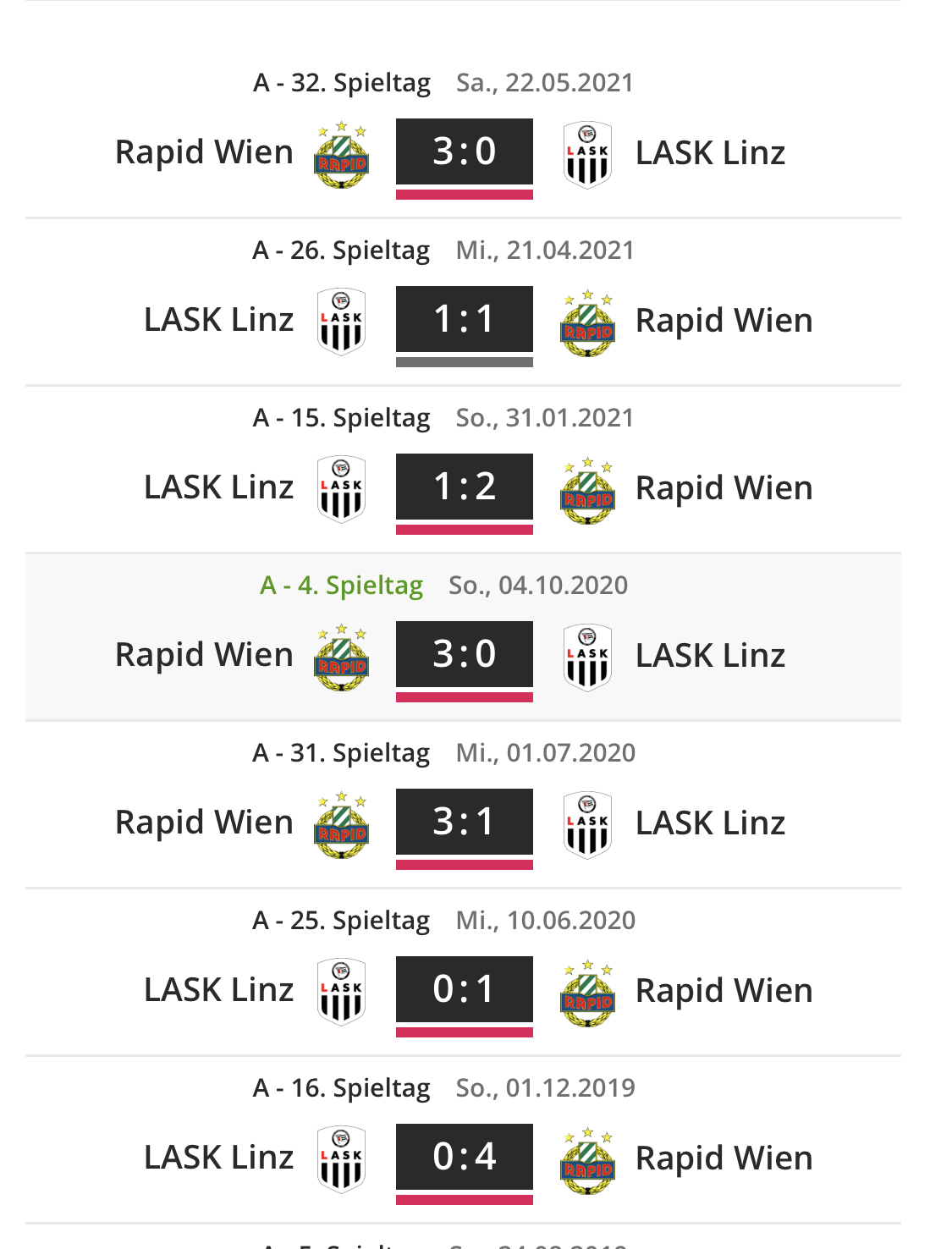Open A - 25. Spieltag matchday link
952x1249 pixels.
341,921
